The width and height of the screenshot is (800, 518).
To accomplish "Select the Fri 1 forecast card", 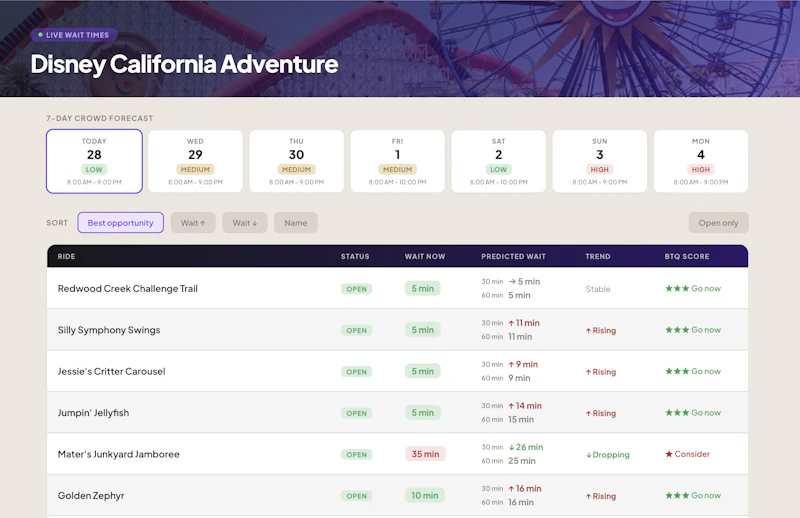I will coord(397,161).
